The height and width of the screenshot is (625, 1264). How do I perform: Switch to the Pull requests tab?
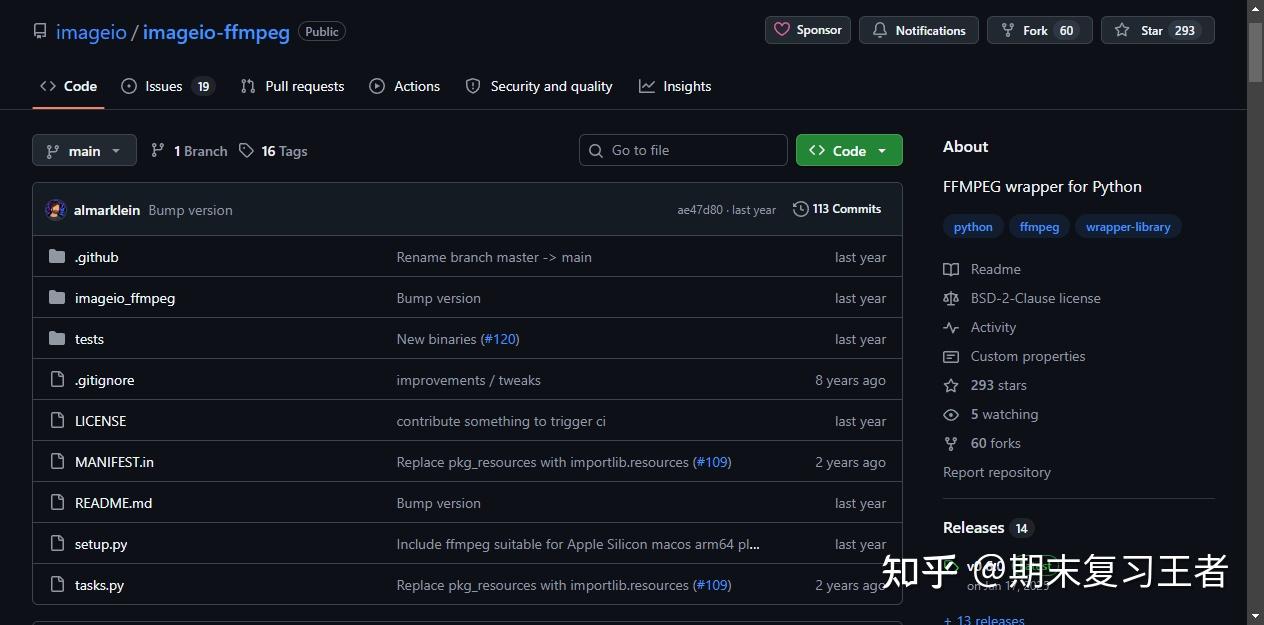click(x=292, y=86)
